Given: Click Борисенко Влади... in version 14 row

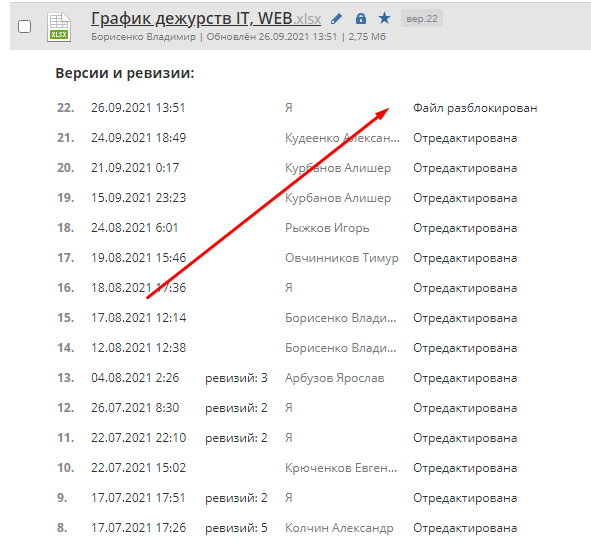Looking at the screenshot, I should pos(340,348).
